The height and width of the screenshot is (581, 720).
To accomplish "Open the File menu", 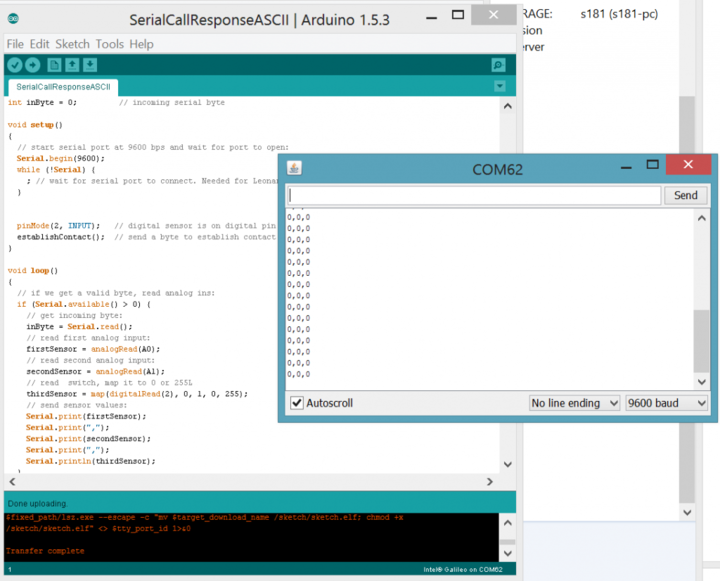I will 15,44.
